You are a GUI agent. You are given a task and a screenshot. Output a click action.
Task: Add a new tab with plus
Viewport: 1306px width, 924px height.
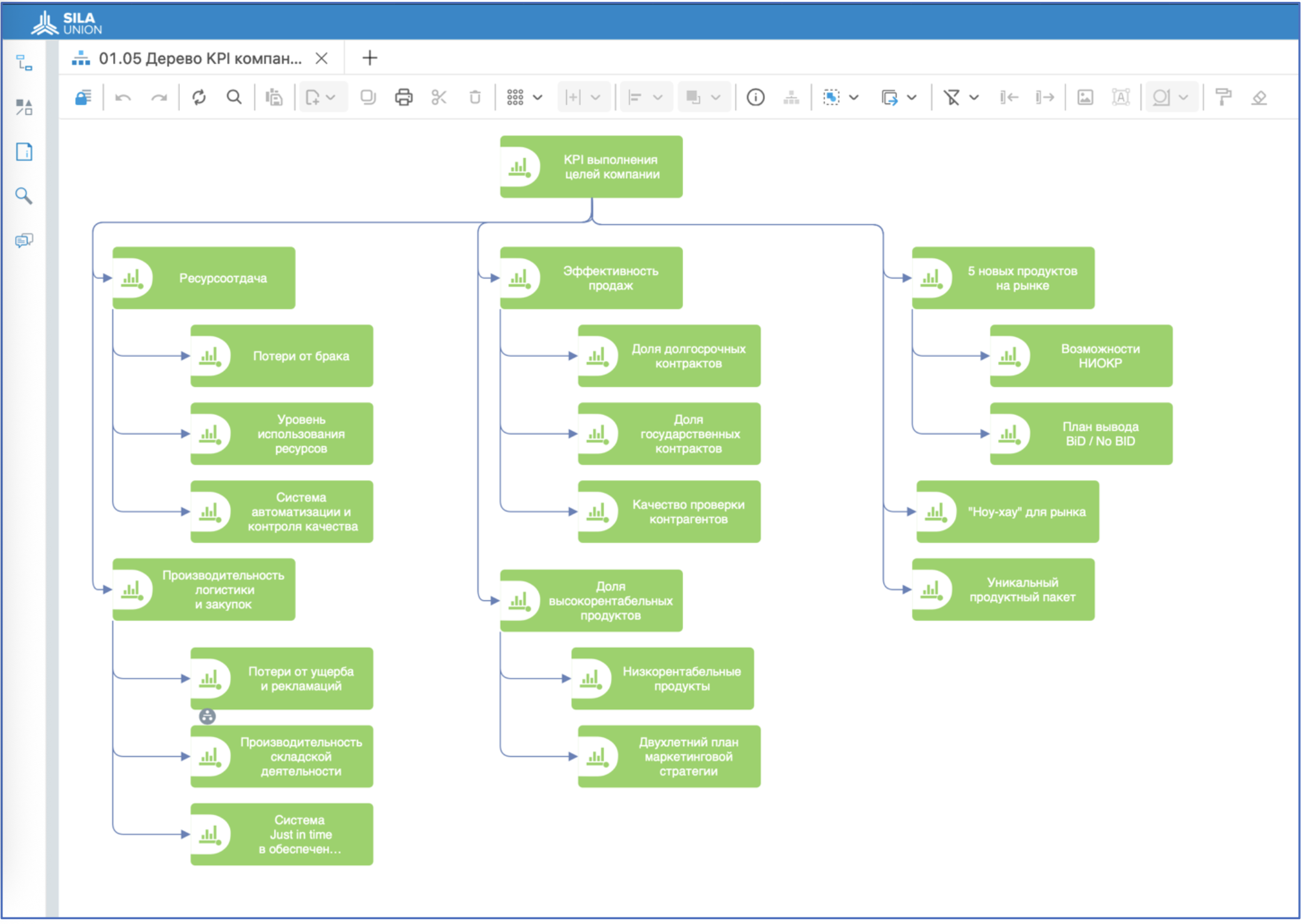click(x=370, y=58)
